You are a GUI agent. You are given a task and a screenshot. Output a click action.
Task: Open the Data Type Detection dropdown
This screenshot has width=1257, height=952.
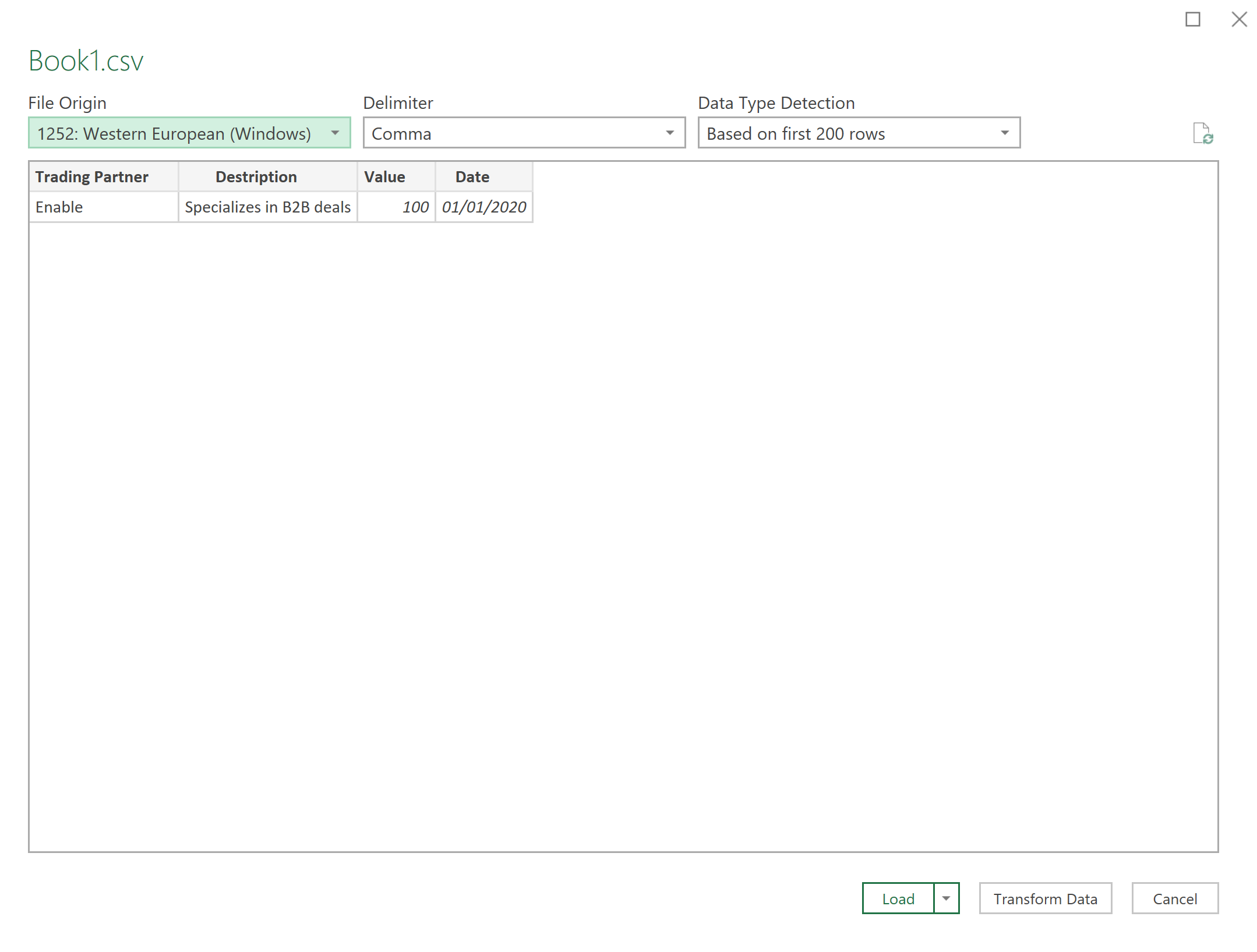tap(858, 133)
